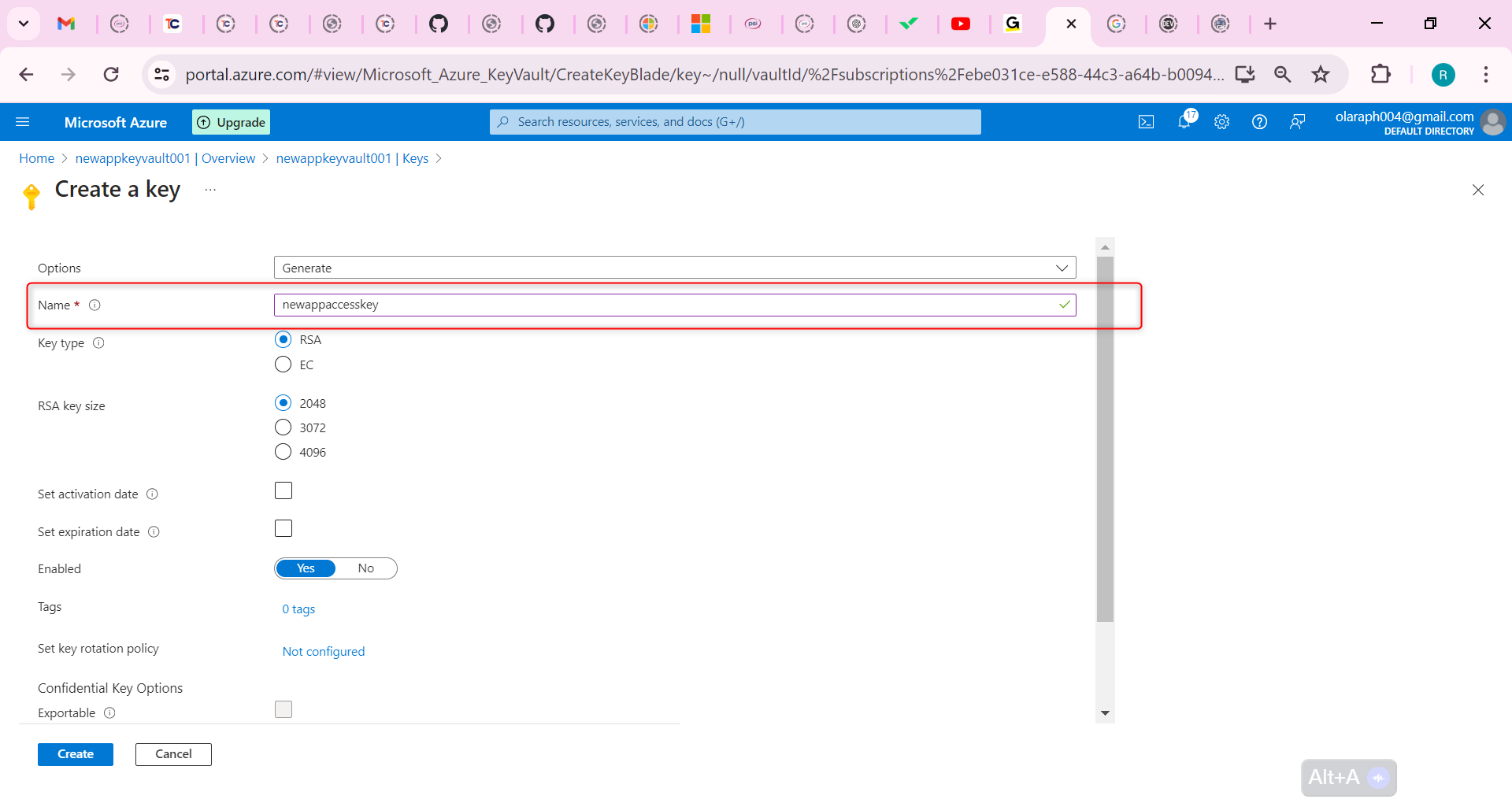The height and width of the screenshot is (803, 1512).
Task: Close the Create a key blade
Action: [x=1478, y=190]
